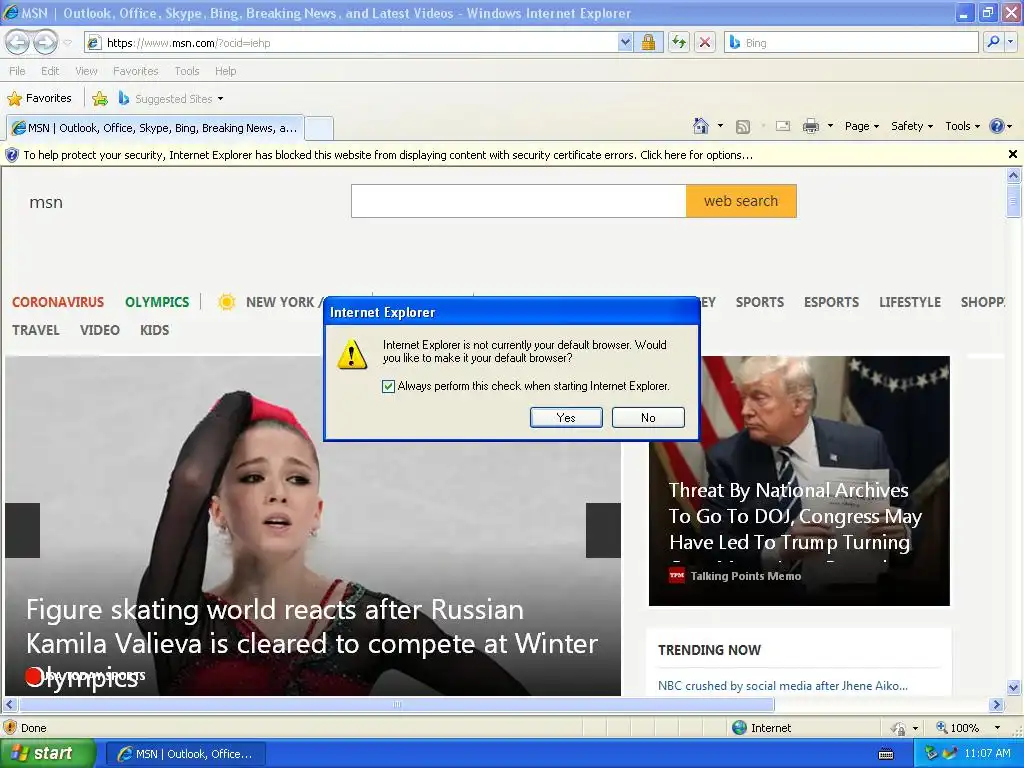Screen dimensions: 1024x768
Task: Click the security lock icon
Action: pyautogui.click(x=648, y=43)
